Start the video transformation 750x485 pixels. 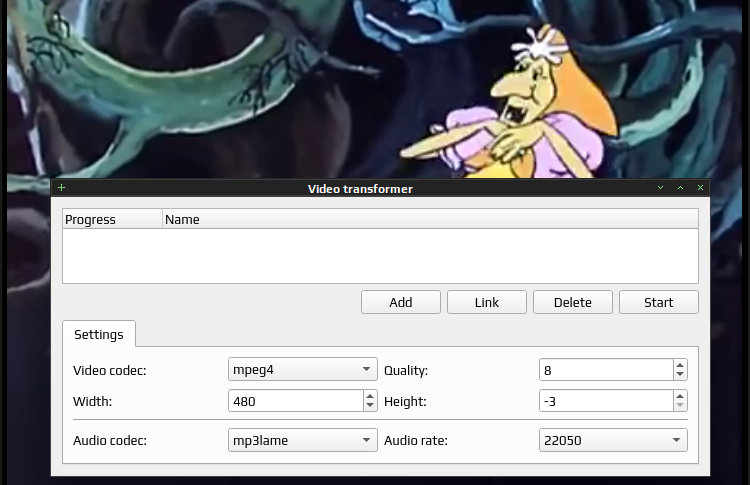pyautogui.click(x=659, y=302)
